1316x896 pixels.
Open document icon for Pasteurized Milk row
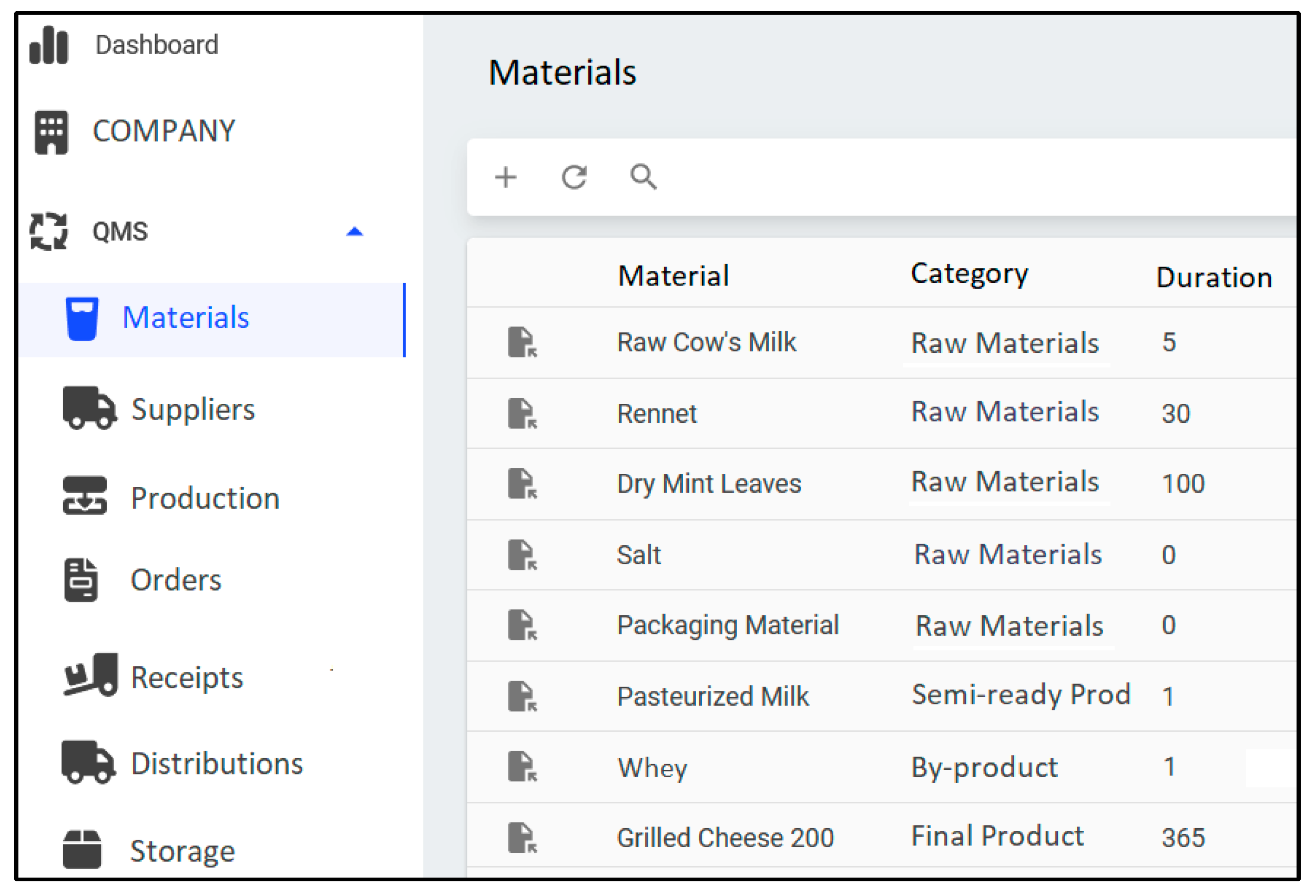point(522,697)
